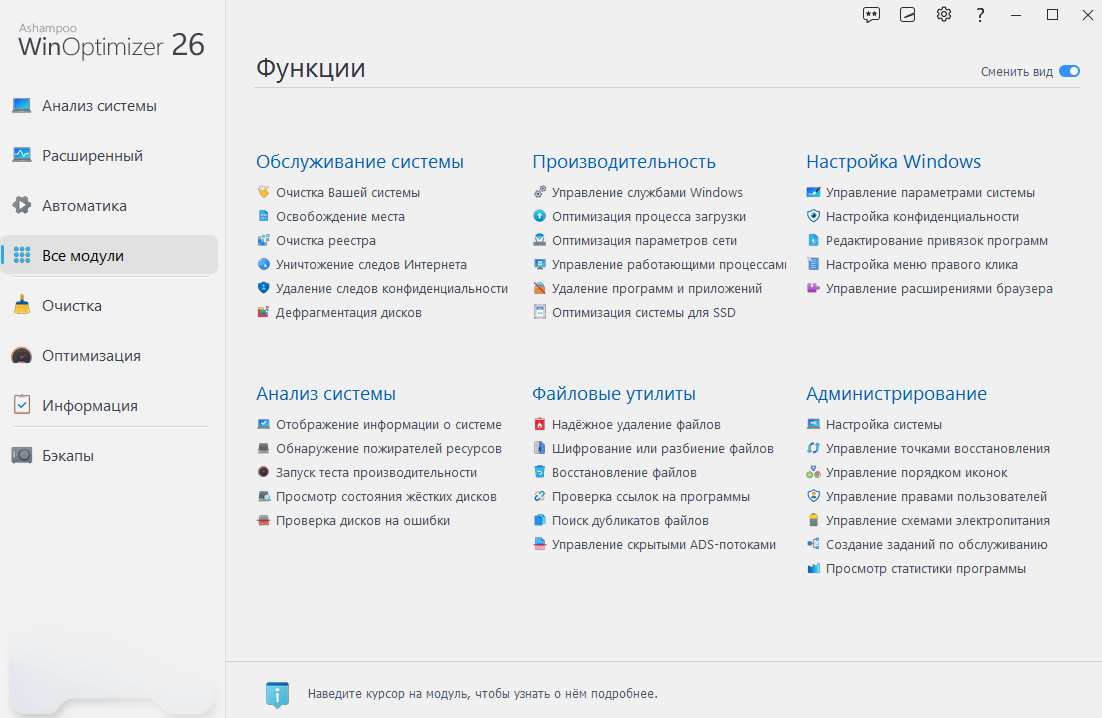The image size is (1102, 718).
Task: Click the feedback speech-bubble icon in the title bar
Action: 871,15
